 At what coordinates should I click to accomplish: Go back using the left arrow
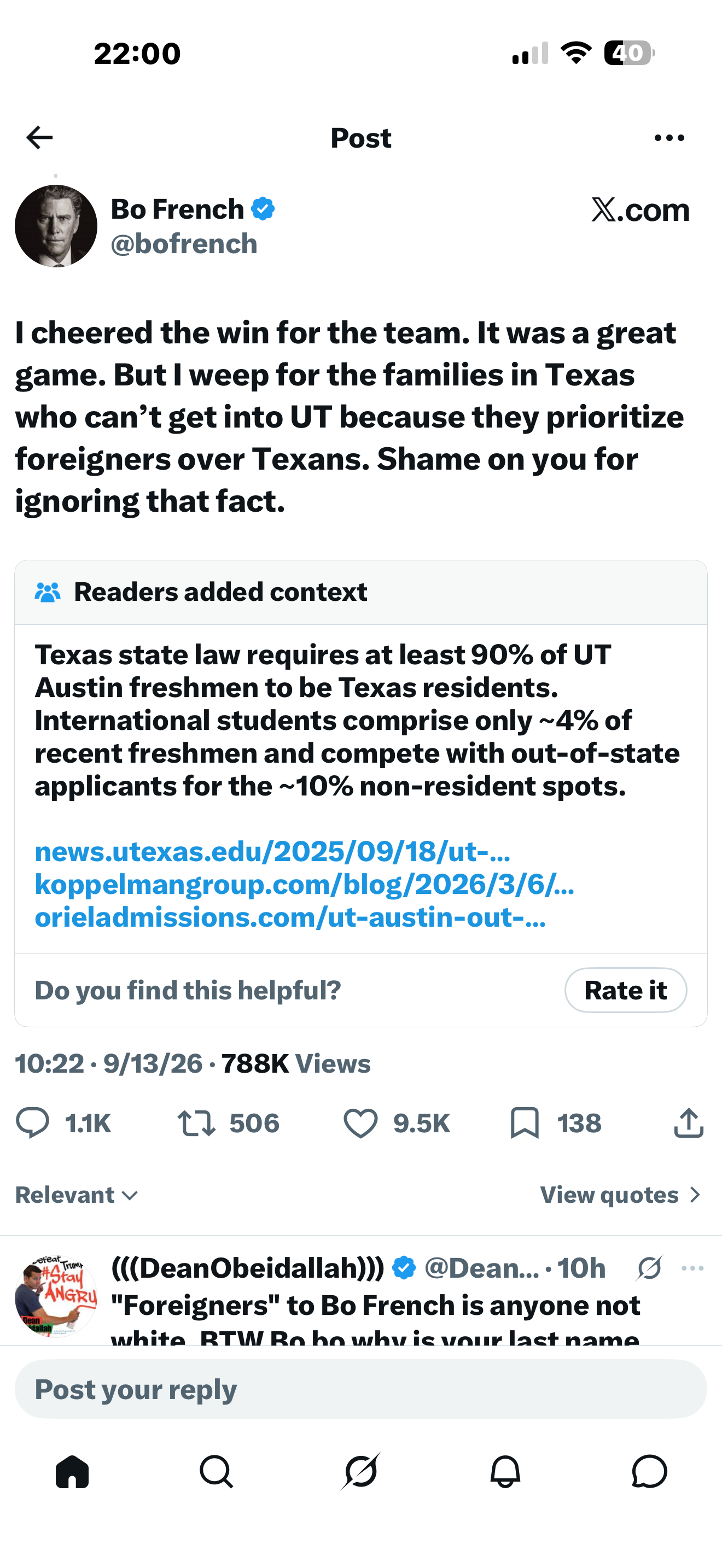pos(39,138)
